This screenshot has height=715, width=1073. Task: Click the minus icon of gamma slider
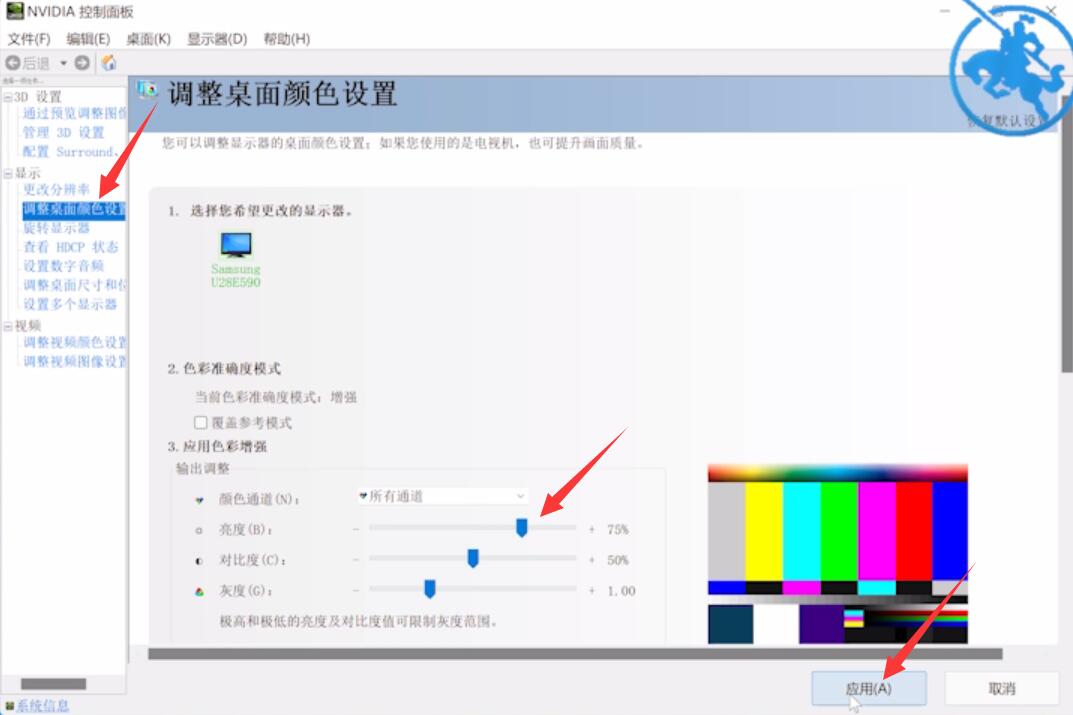(x=356, y=590)
